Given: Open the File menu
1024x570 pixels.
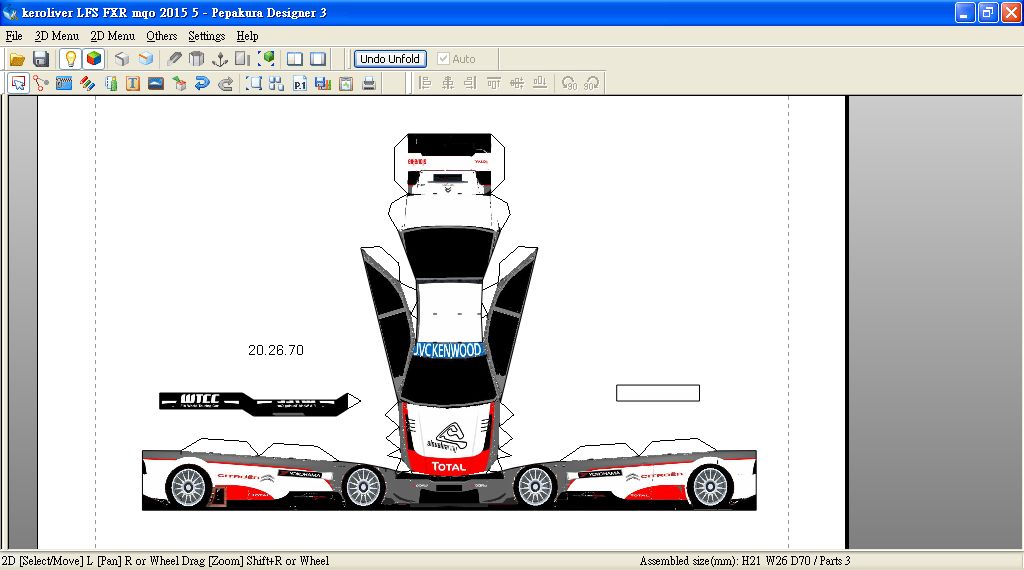Looking at the screenshot, I should pos(14,36).
